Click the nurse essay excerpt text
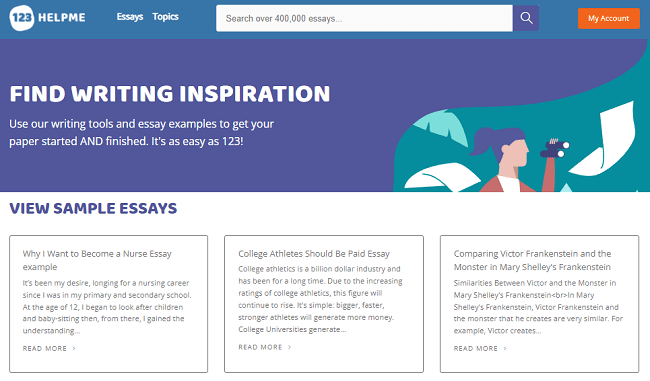This screenshot has height=381, width=650. point(107,307)
